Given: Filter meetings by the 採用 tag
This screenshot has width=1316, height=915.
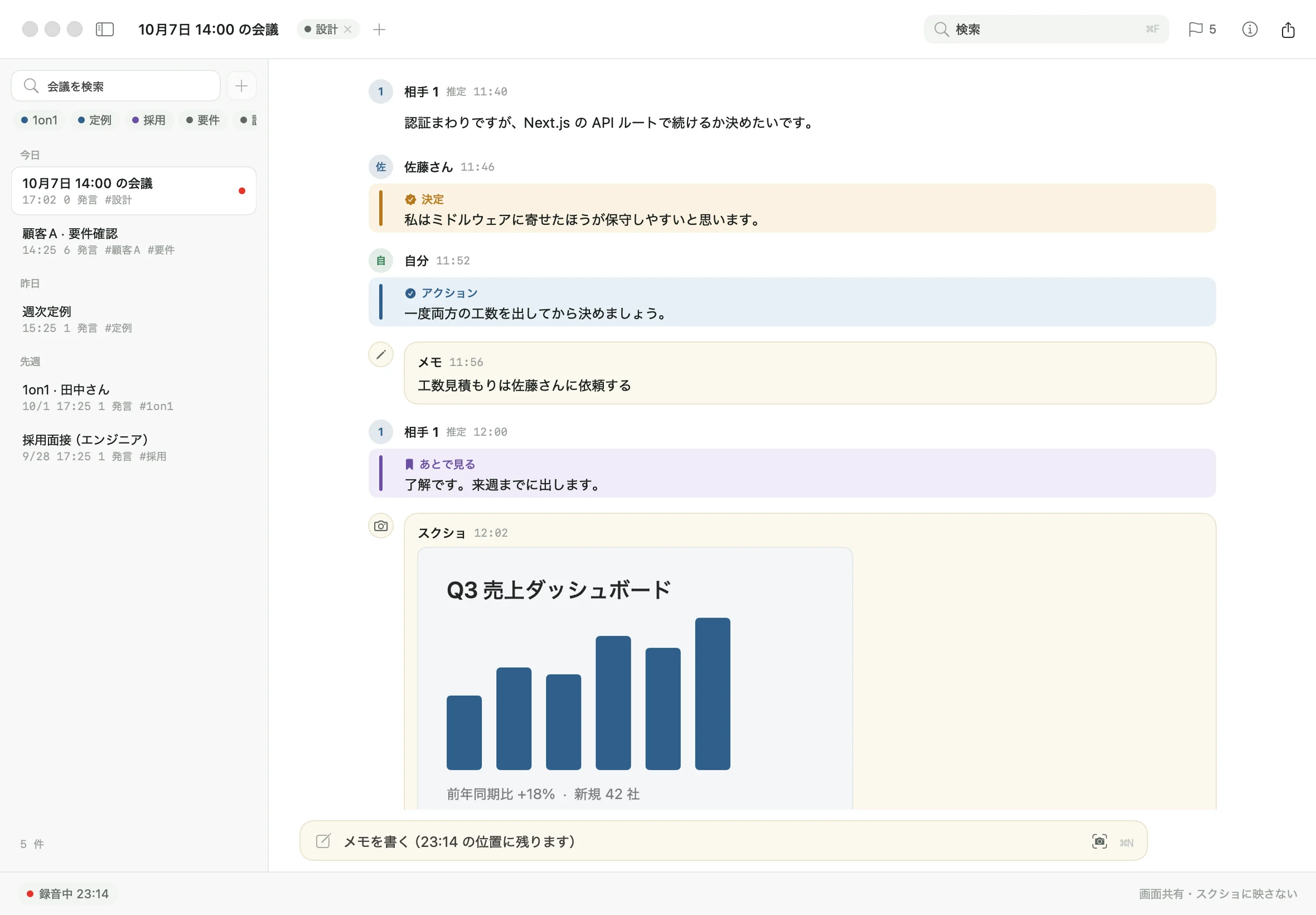Looking at the screenshot, I should click(x=149, y=120).
